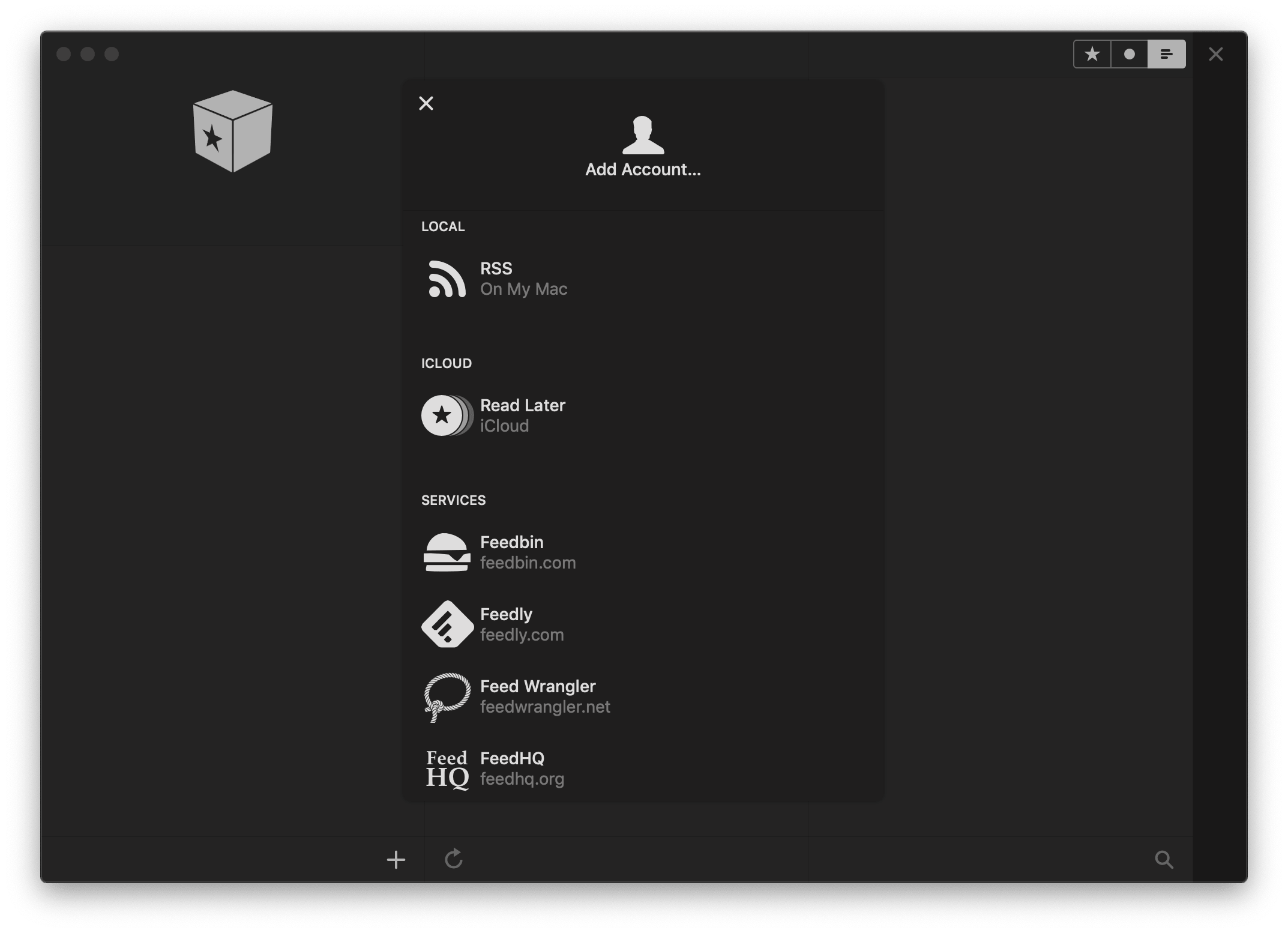Show unread articles filter
Viewport: 1288px width, 933px height.
(x=1130, y=54)
